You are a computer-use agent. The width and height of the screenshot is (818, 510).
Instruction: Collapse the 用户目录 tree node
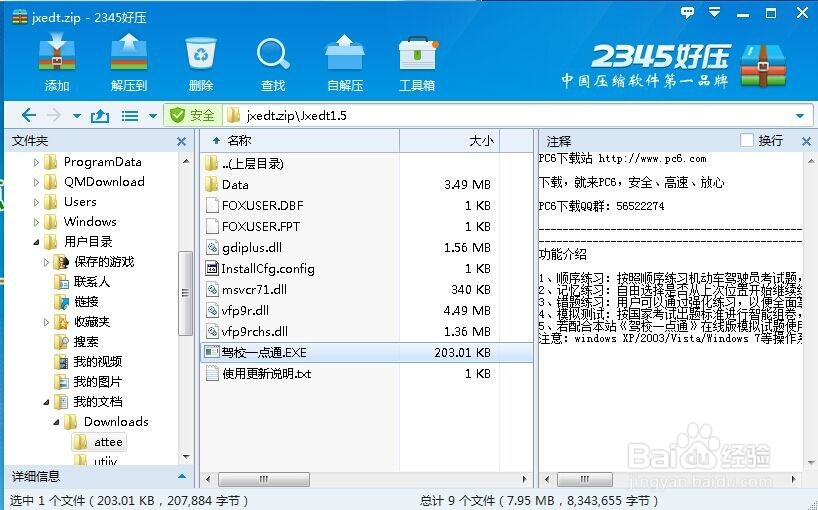(x=36, y=242)
